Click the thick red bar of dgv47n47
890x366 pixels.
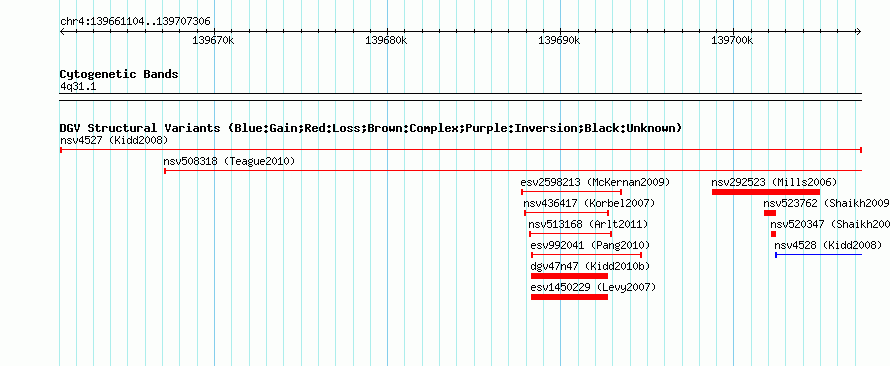point(569,276)
